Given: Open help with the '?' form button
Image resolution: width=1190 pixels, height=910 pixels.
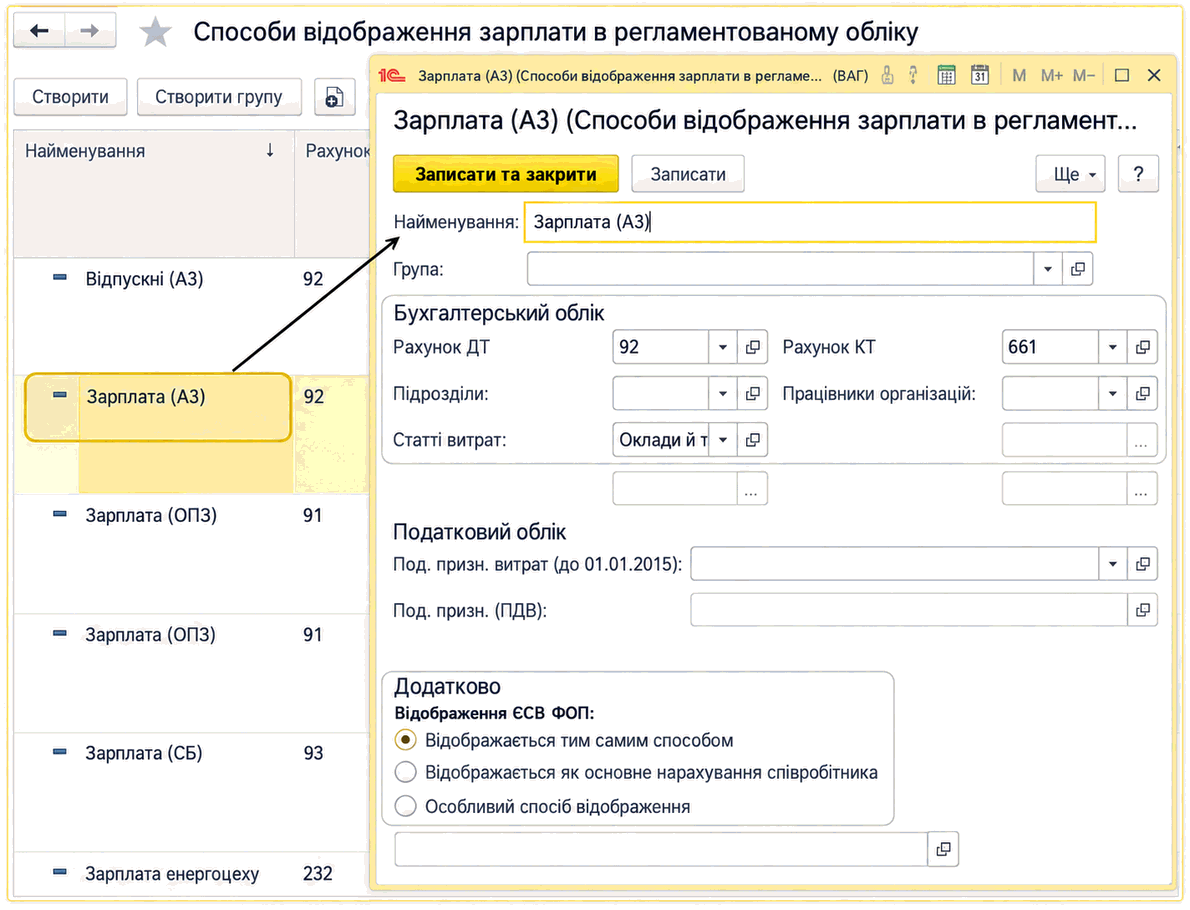Looking at the screenshot, I should (1138, 174).
